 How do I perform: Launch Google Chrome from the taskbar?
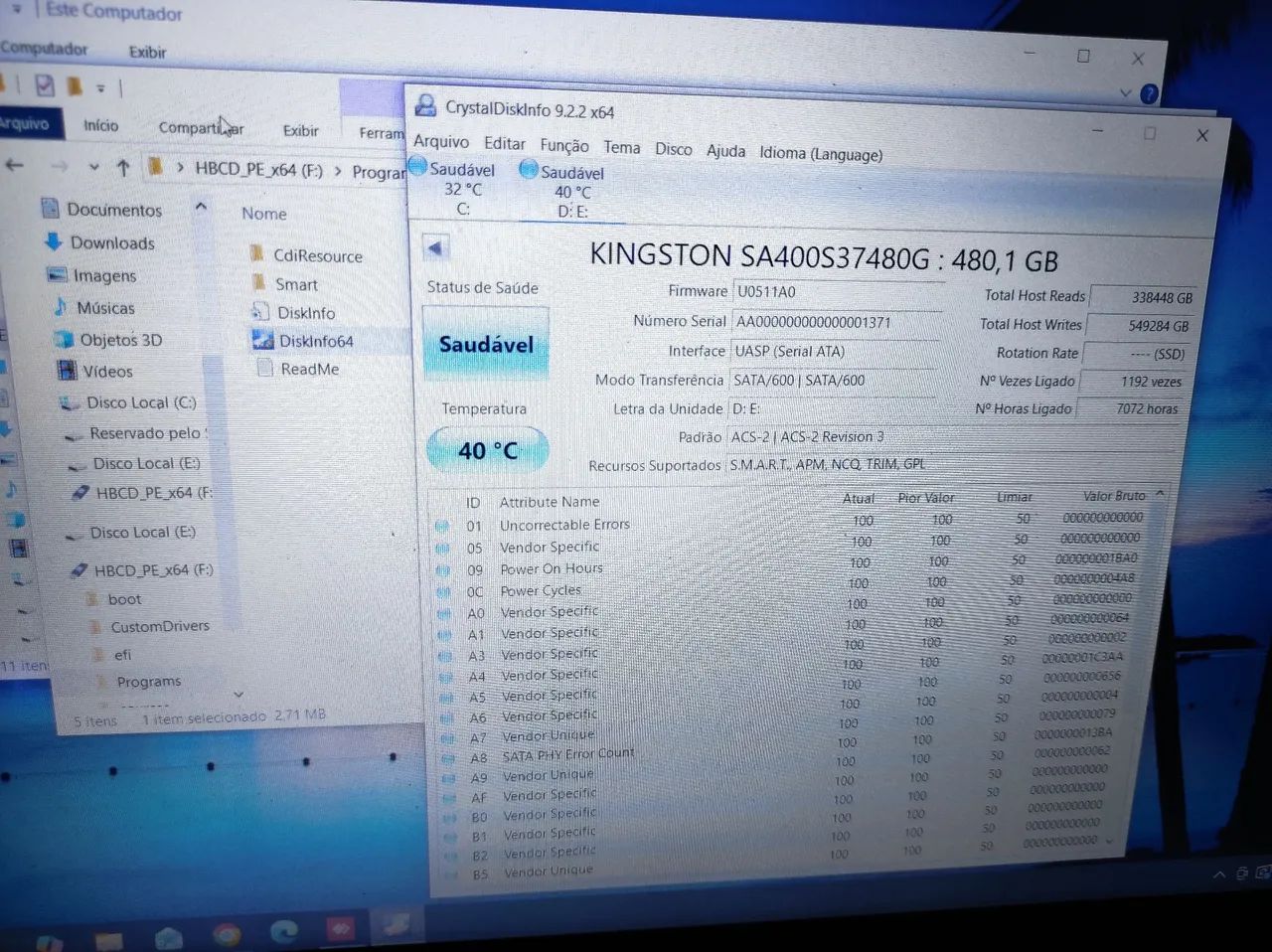pyautogui.click(x=227, y=933)
